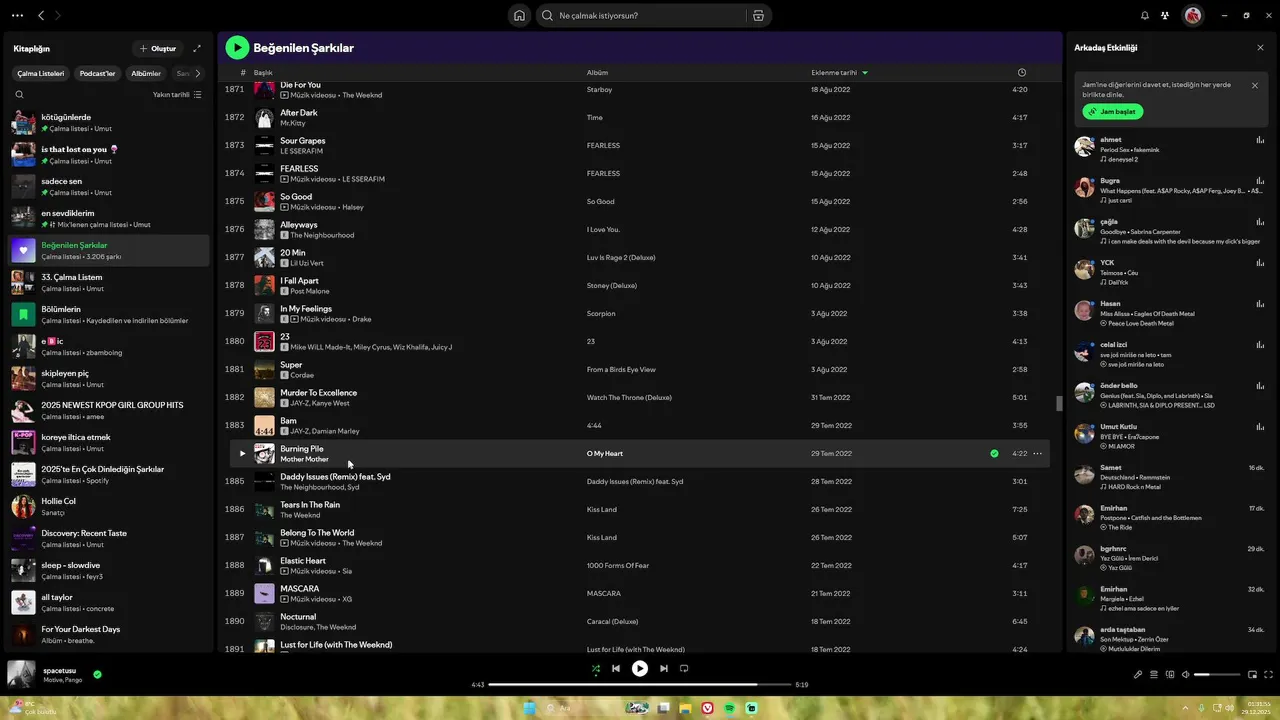Click the Jam başlat button
The image size is (1280, 720).
[1112, 111]
